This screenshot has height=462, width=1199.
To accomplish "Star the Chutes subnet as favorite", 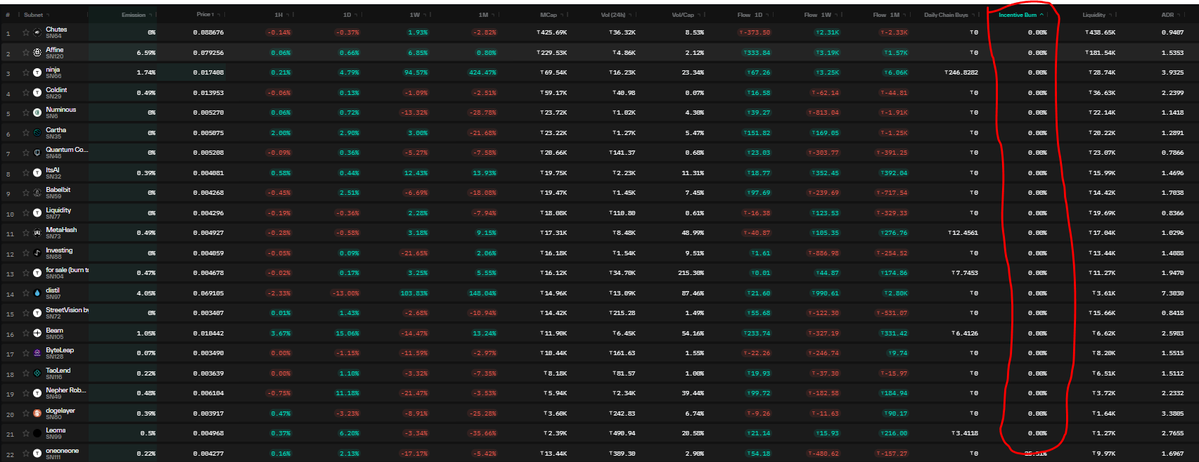I will point(26,32).
